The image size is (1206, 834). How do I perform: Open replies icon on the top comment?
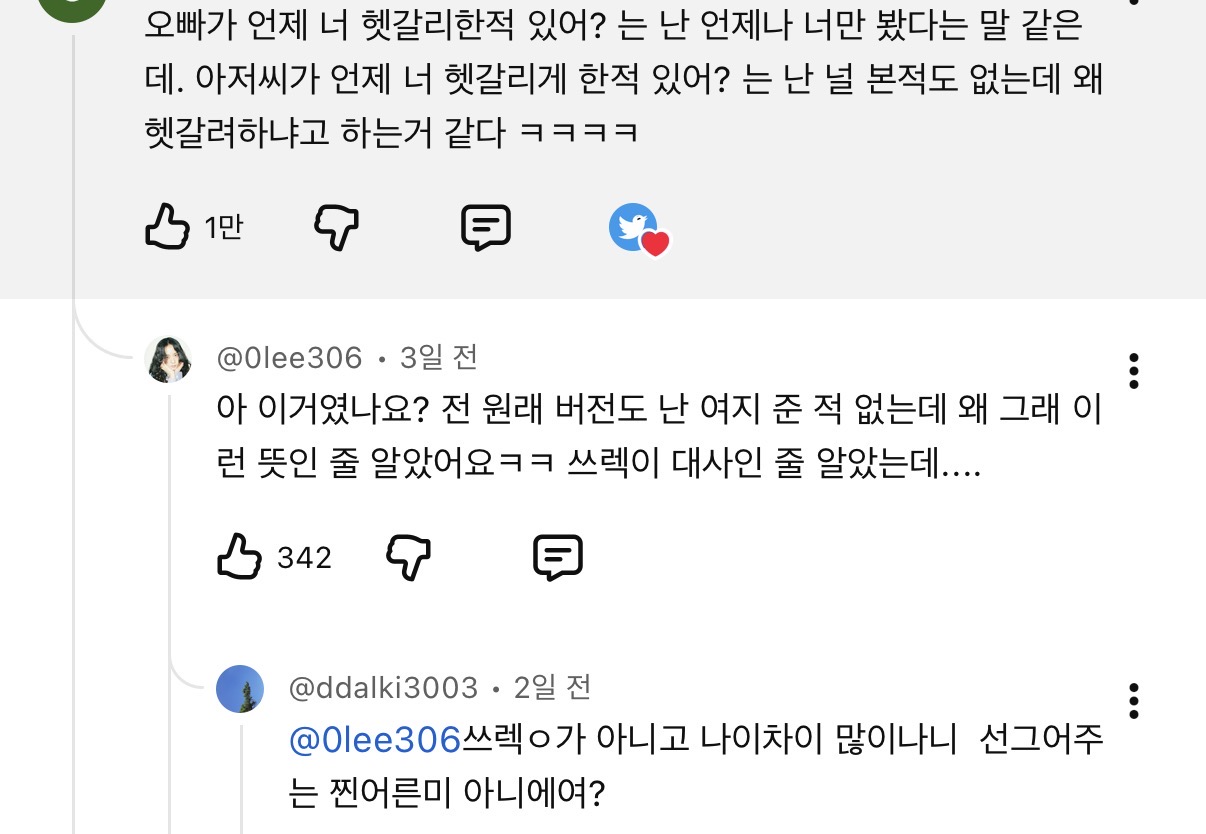[486, 227]
